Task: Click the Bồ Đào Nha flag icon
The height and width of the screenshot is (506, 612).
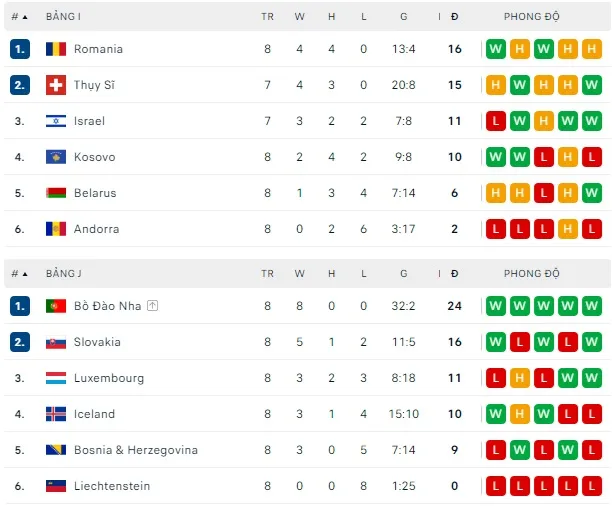Action: 56,306
